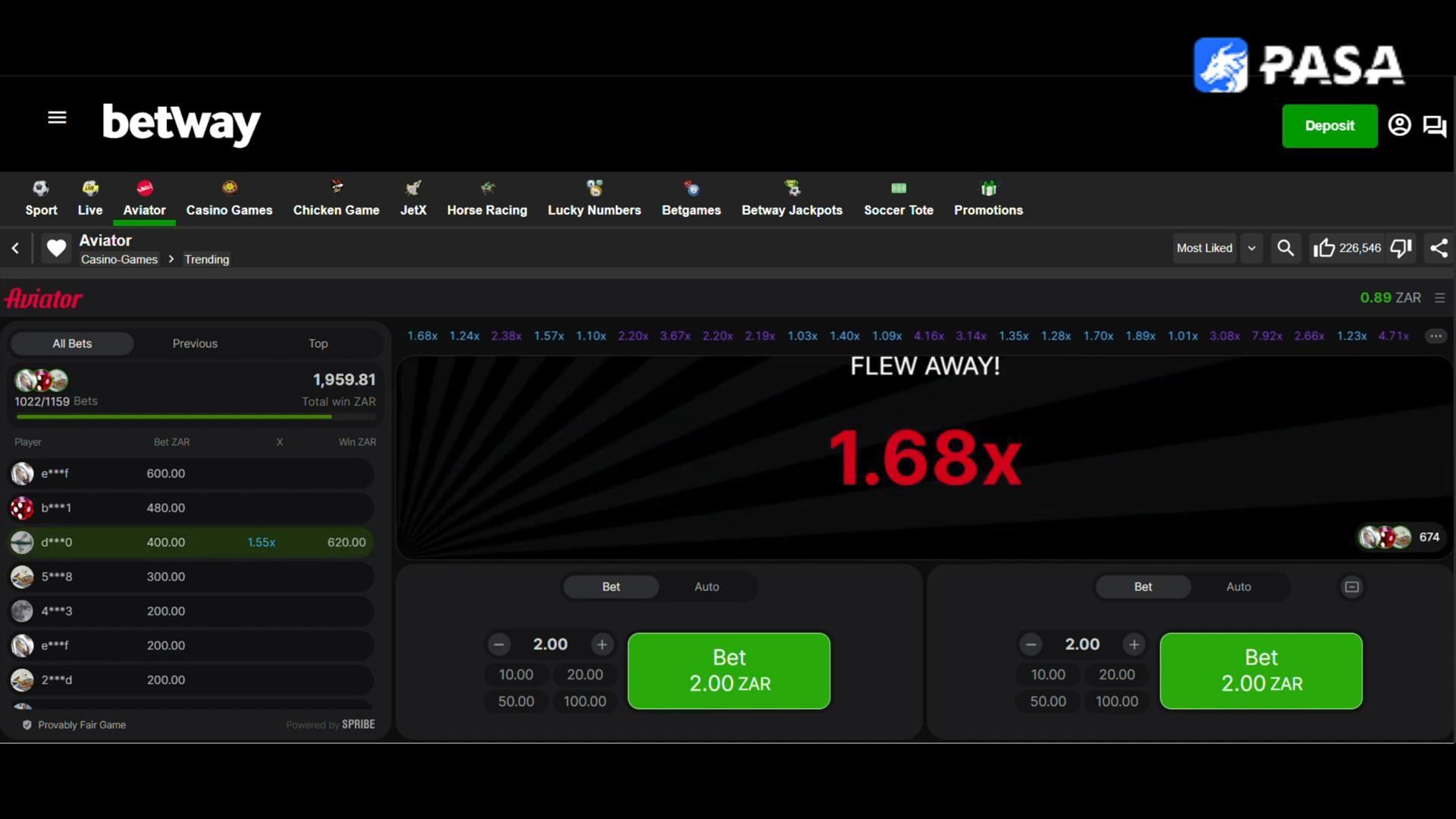This screenshot has width=1456, height=819.
Task: Show full round history with ellipsis
Action: (1436, 336)
